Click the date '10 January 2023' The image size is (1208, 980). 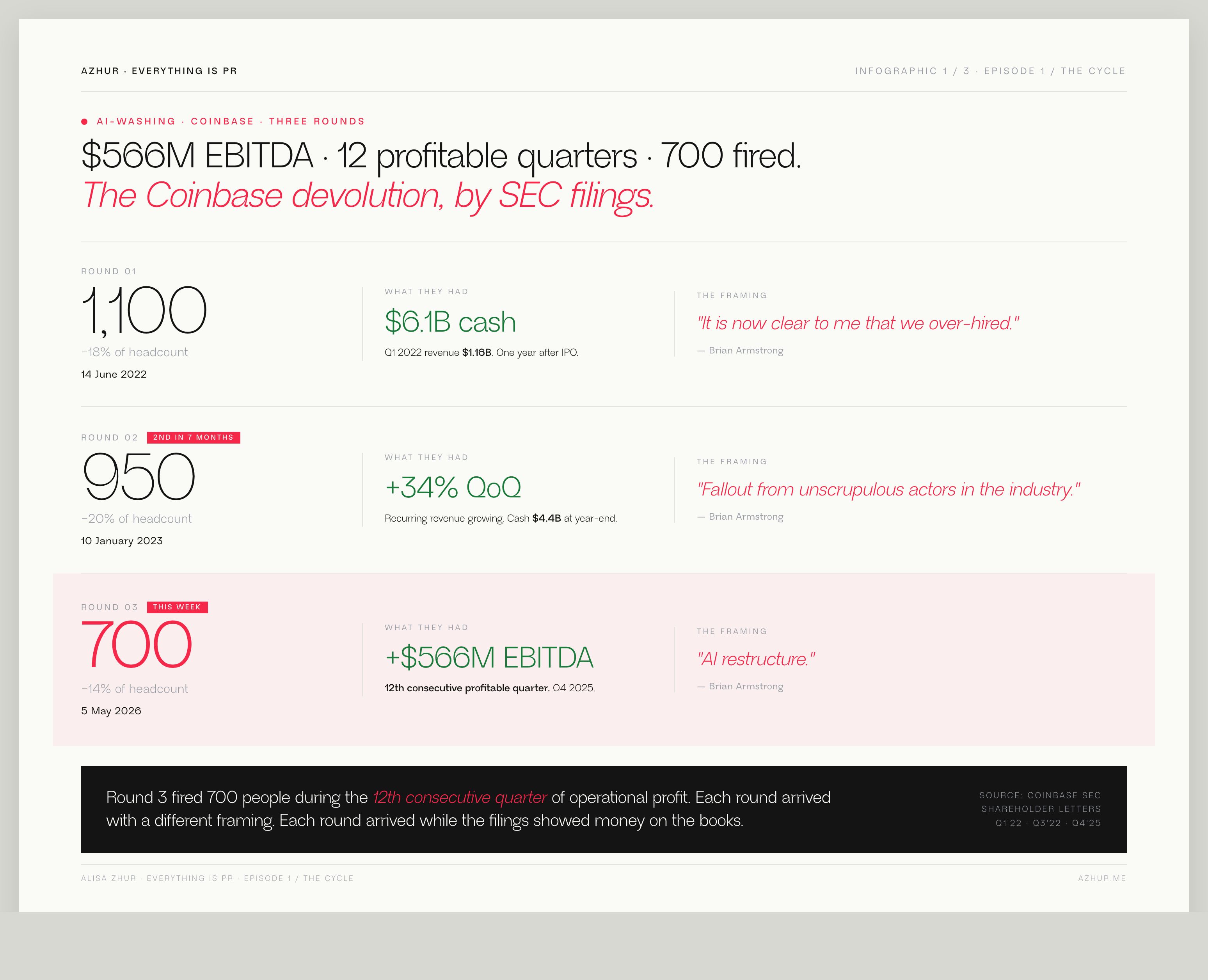[121, 541]
